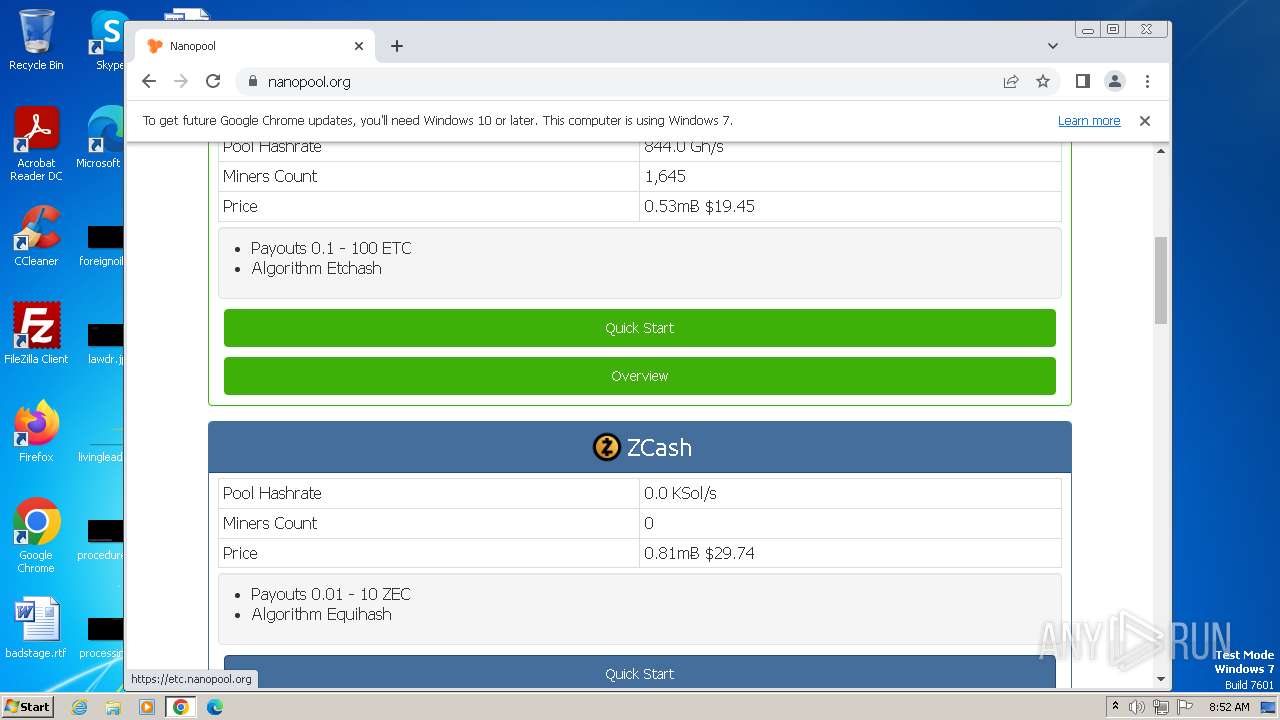Toggle Chrome side panel icon
The image size is (1280, 720).
click(1083, 82)
